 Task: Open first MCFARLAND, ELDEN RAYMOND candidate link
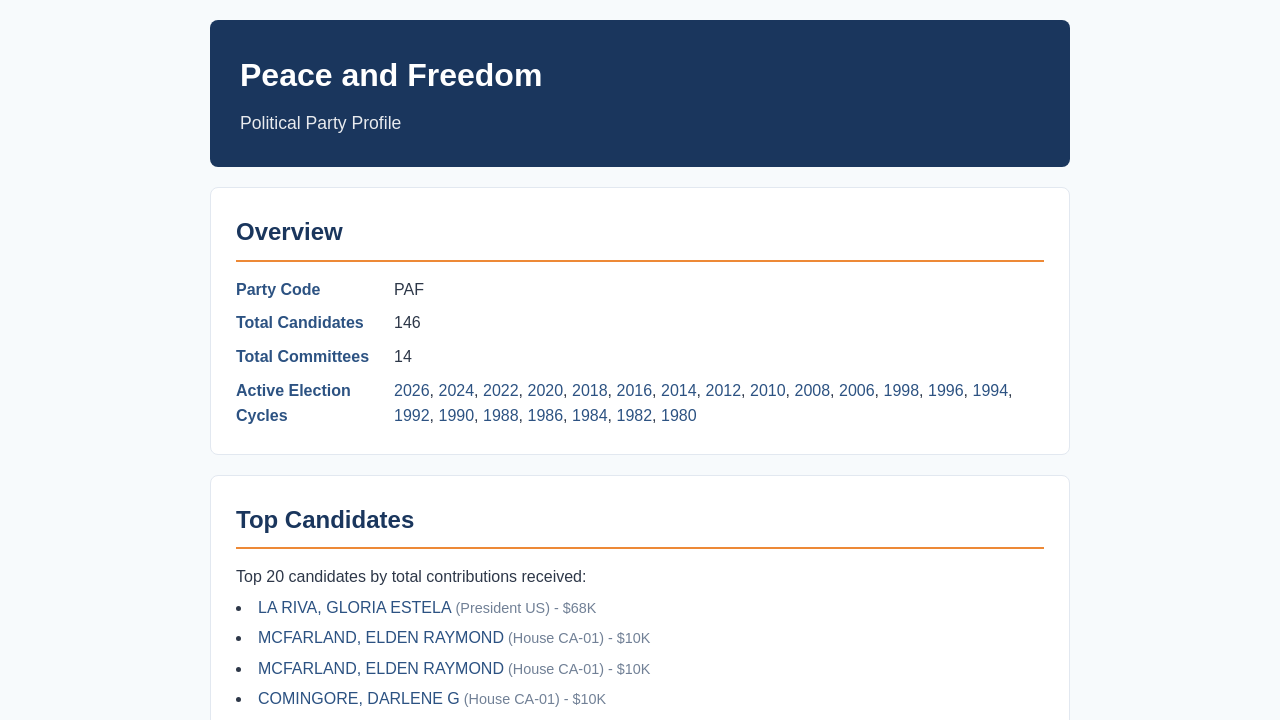pos(381,638)
